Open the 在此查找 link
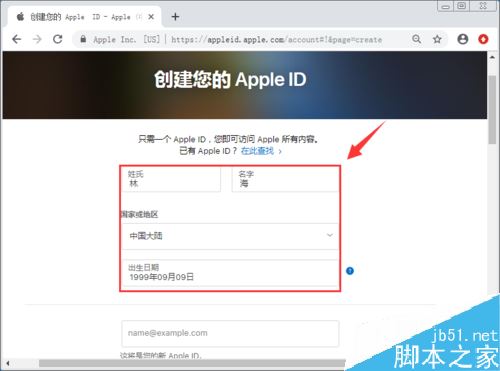This screenshot has height=371, width=500. point(257,151)
